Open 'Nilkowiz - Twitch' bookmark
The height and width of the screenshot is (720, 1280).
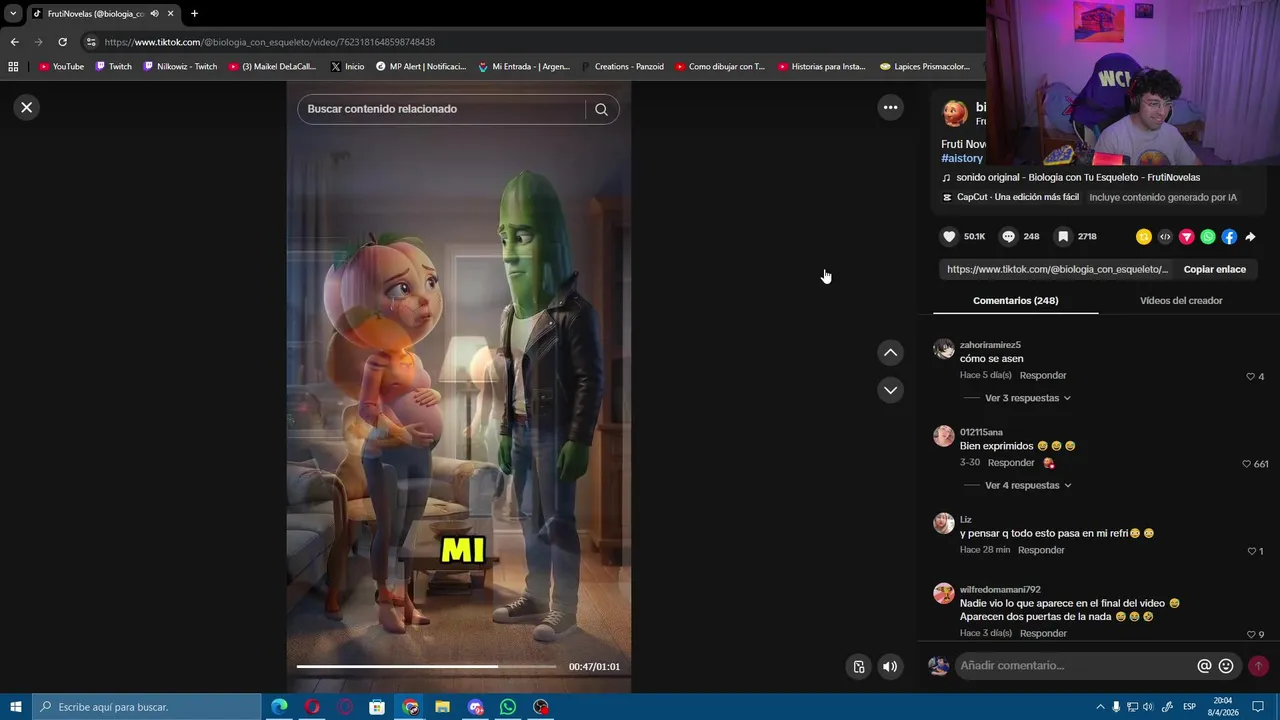click(181, 67)
